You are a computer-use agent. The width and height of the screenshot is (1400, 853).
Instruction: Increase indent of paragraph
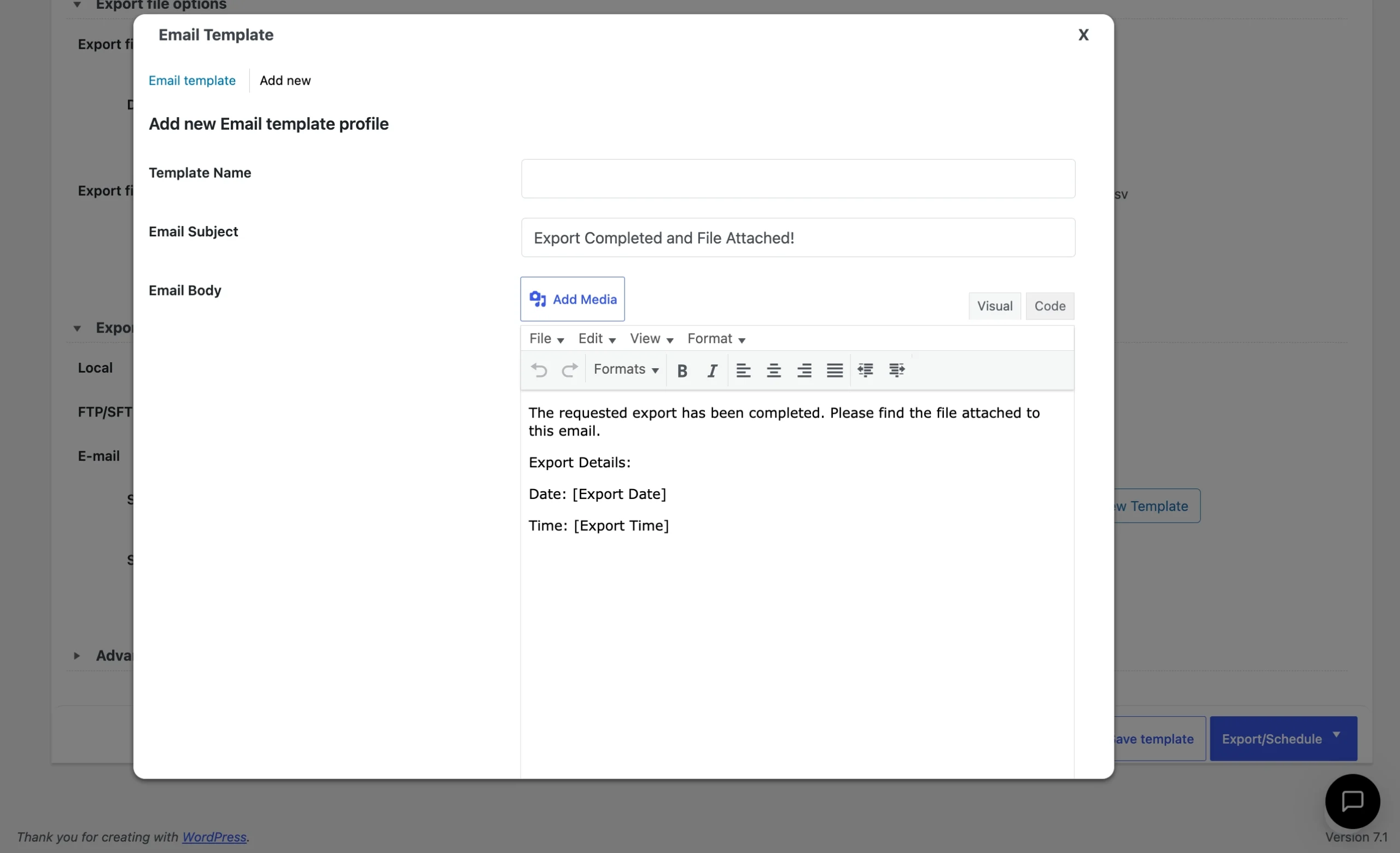896,370
